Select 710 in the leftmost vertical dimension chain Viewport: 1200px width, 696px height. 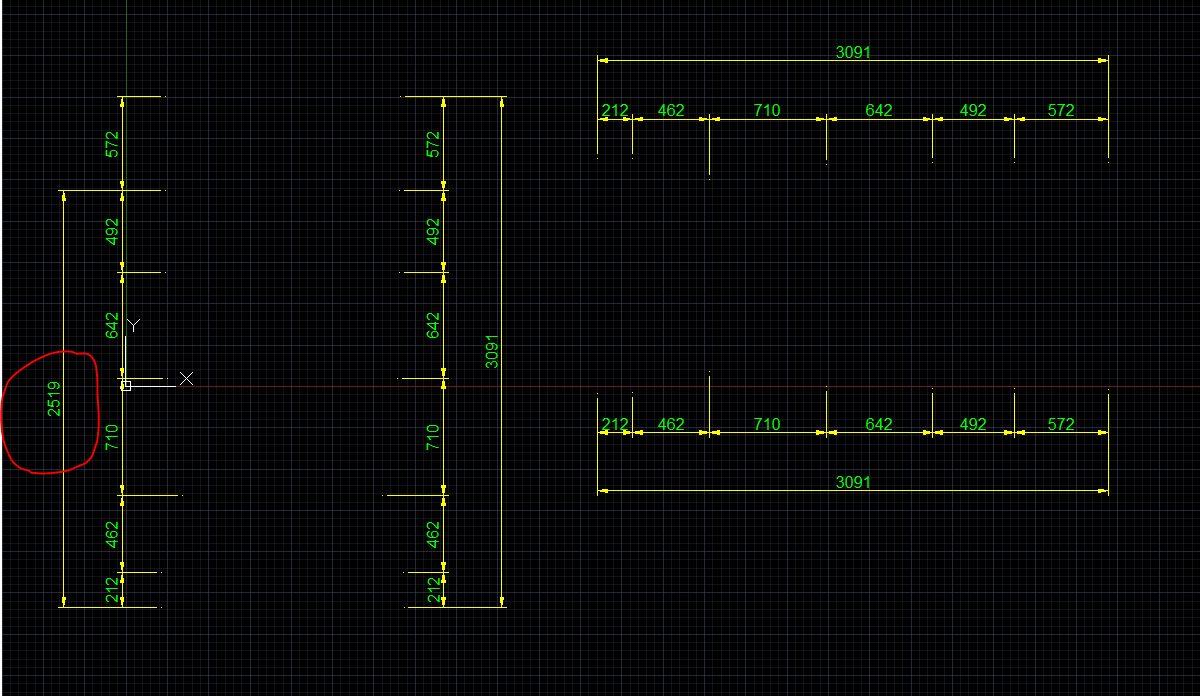point(112,437)
